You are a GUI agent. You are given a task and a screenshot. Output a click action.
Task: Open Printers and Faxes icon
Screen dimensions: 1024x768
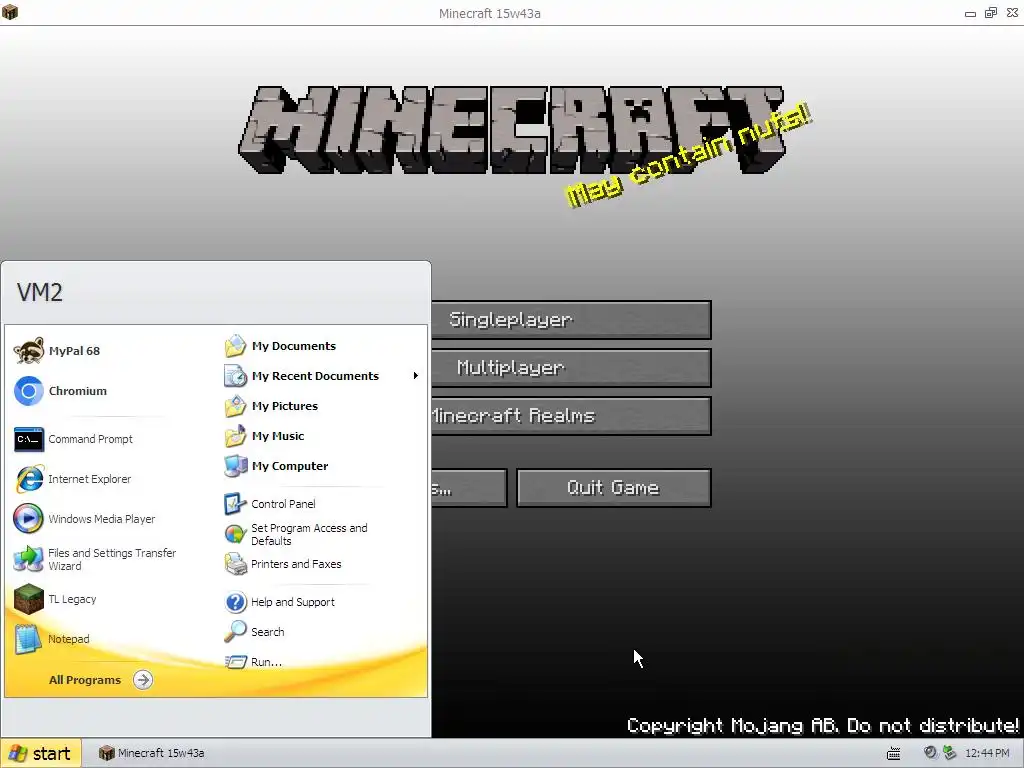click(x=235, y=564)
